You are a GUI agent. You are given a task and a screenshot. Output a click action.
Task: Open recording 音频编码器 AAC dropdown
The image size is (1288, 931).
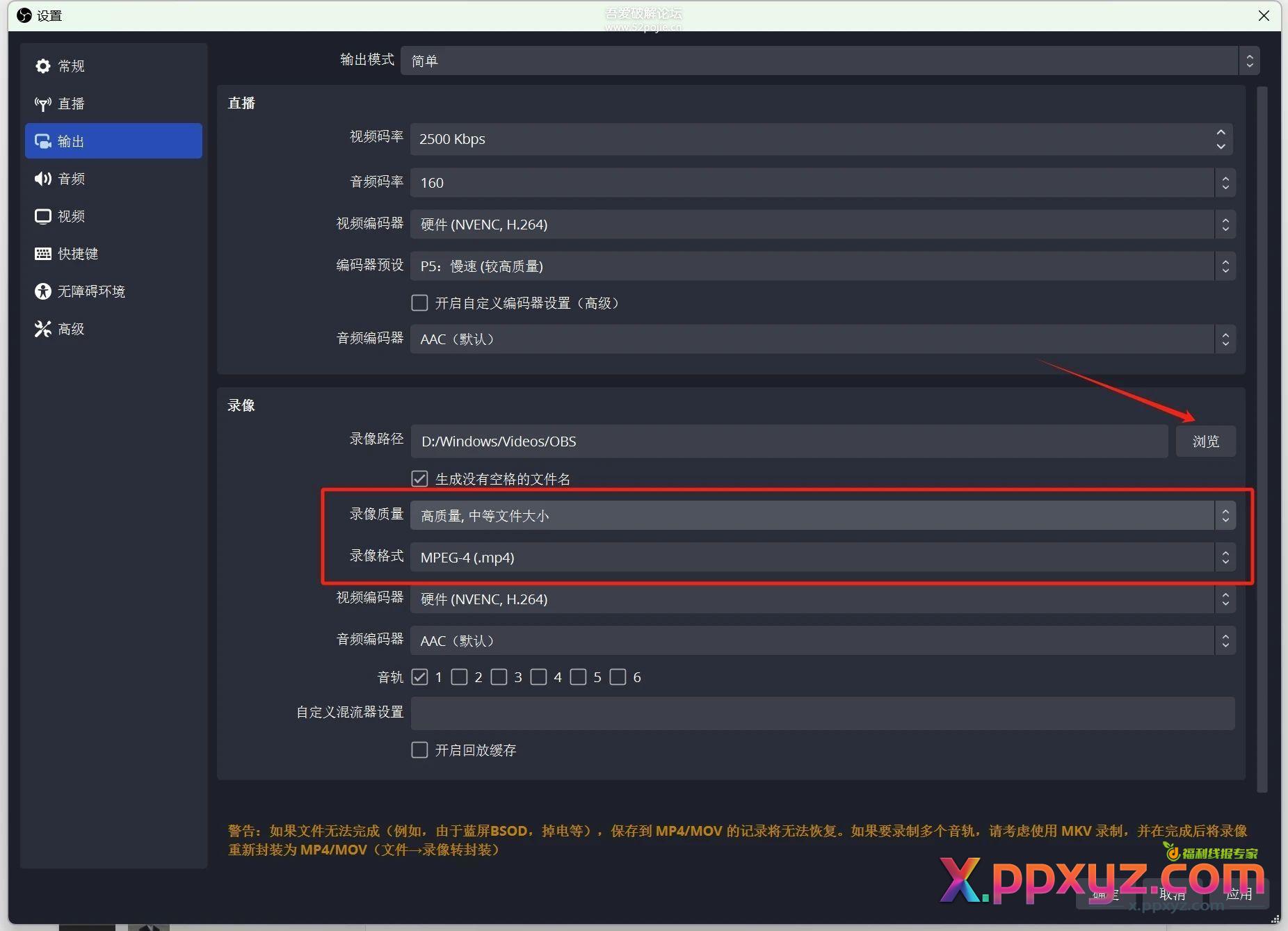[823, 641]
